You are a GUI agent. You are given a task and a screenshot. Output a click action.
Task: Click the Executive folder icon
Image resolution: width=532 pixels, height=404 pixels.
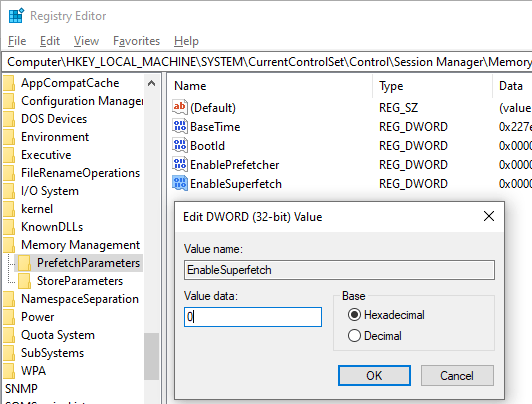pyautogui.click(x=9, y=155)
